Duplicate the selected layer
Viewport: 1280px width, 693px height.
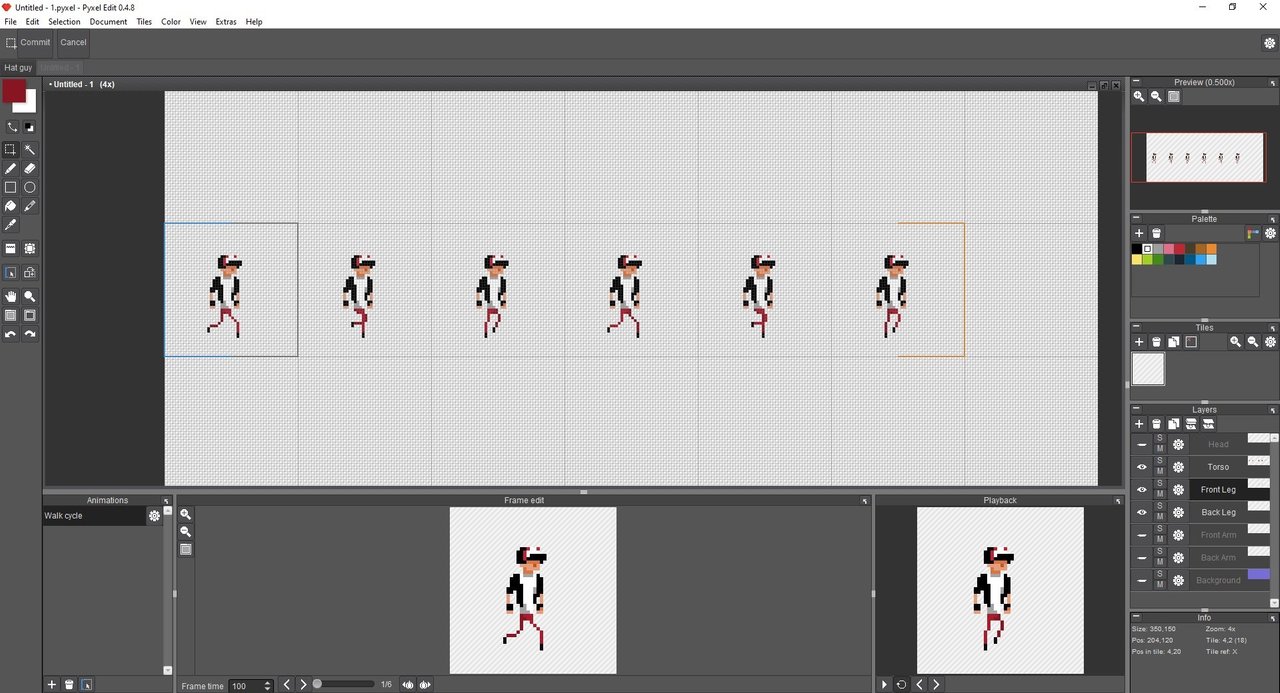[1173, 424]
